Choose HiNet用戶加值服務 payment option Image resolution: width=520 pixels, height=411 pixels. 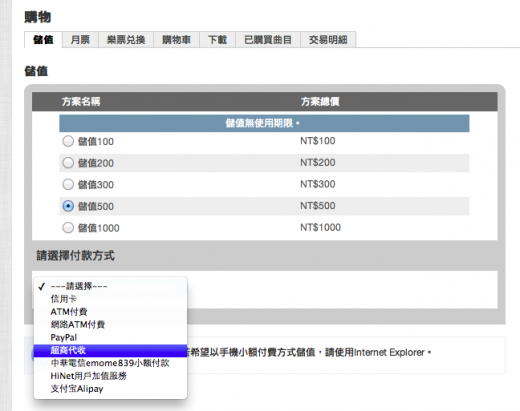click(110, 376)
